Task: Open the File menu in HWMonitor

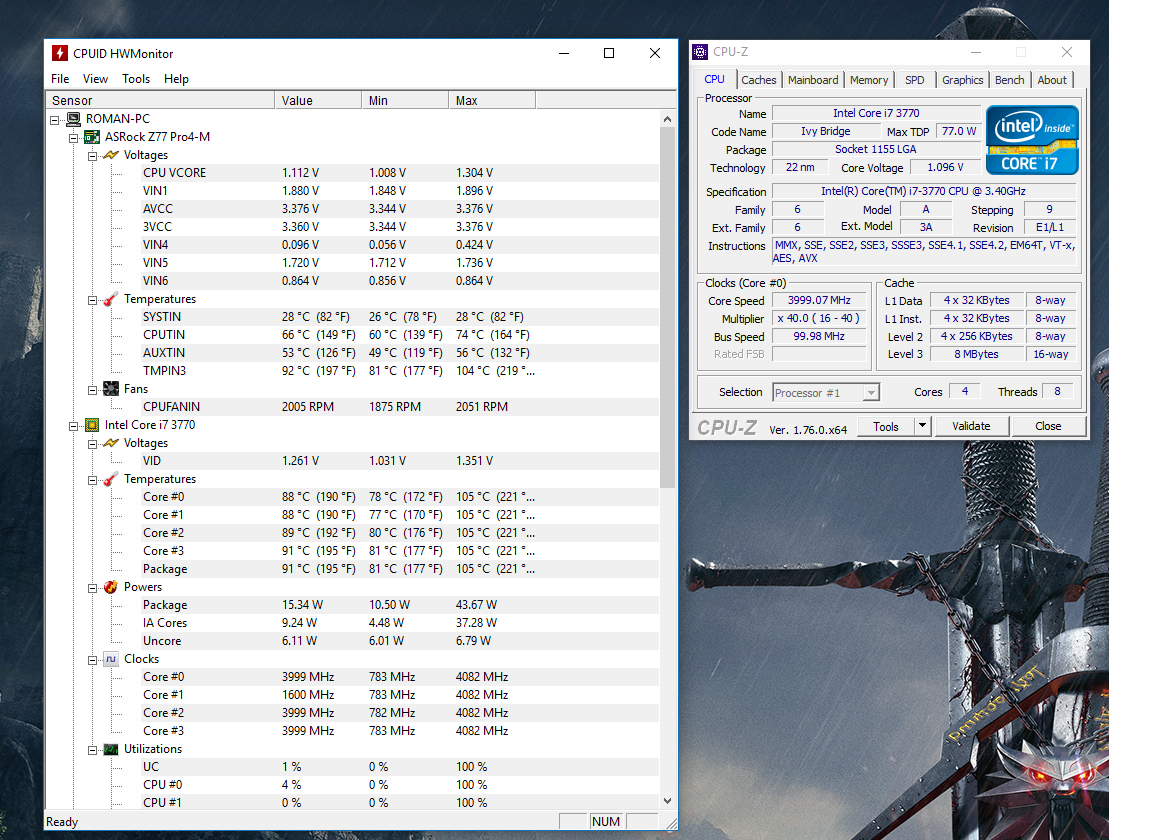Action: click(60, 79)
